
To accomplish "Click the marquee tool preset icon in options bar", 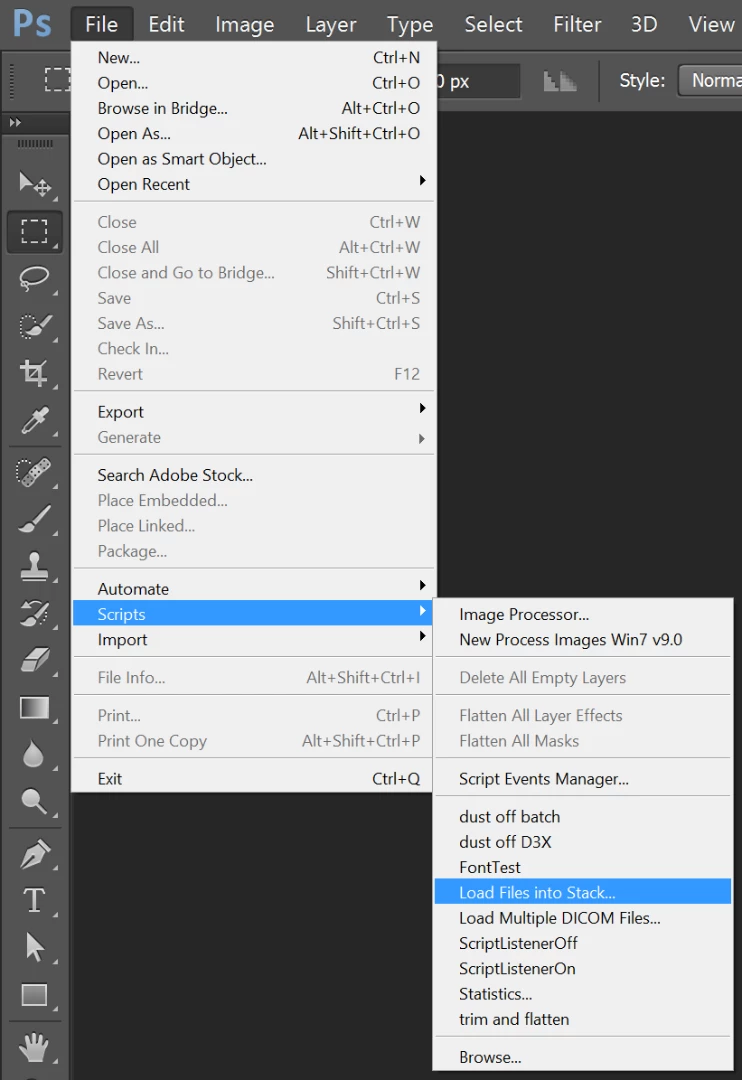I will [x=56, y=80].
